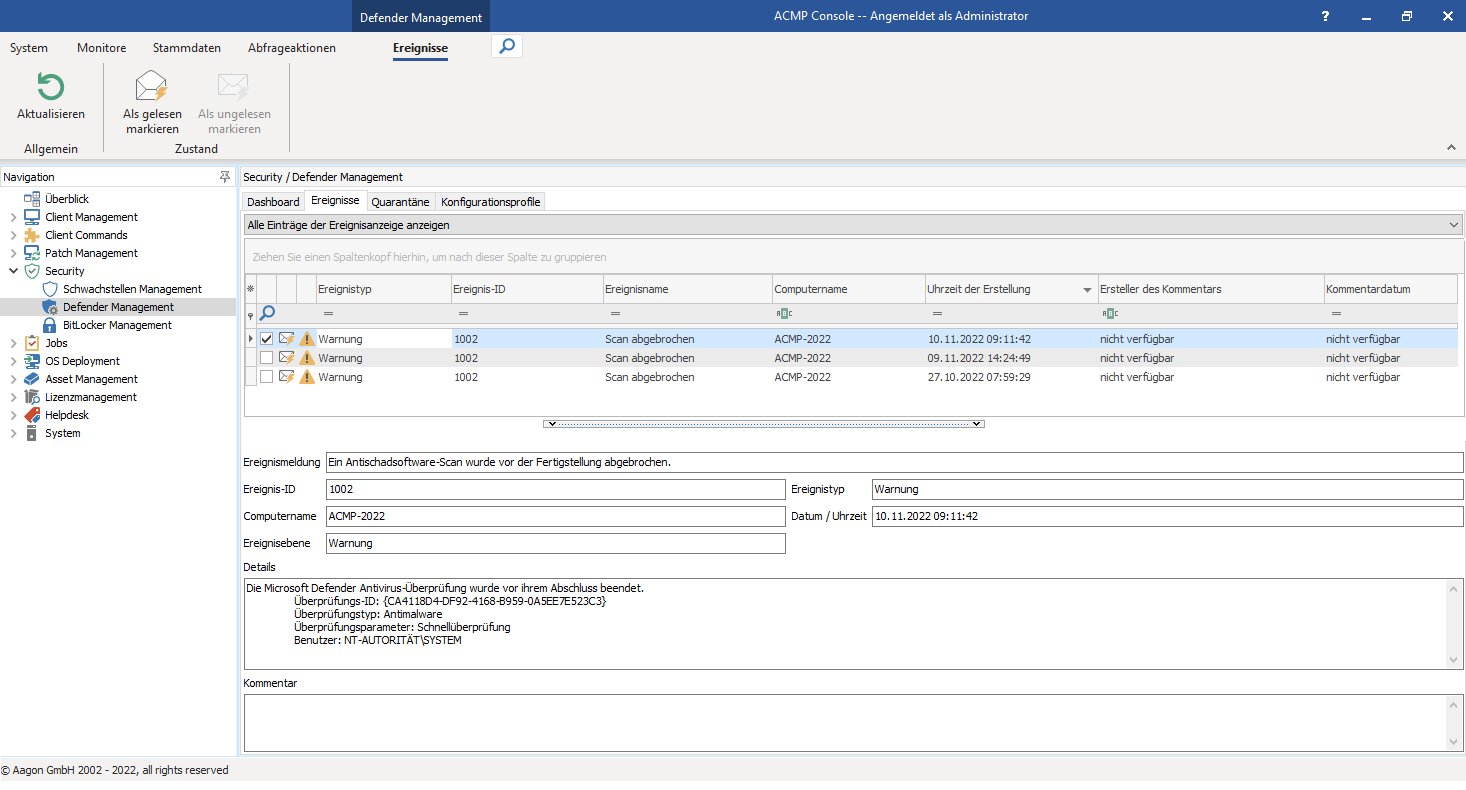The height and width of the screenshot is (790, 1466).
Task: Switch to the Quarantäne tab
Action: [400, 202]
